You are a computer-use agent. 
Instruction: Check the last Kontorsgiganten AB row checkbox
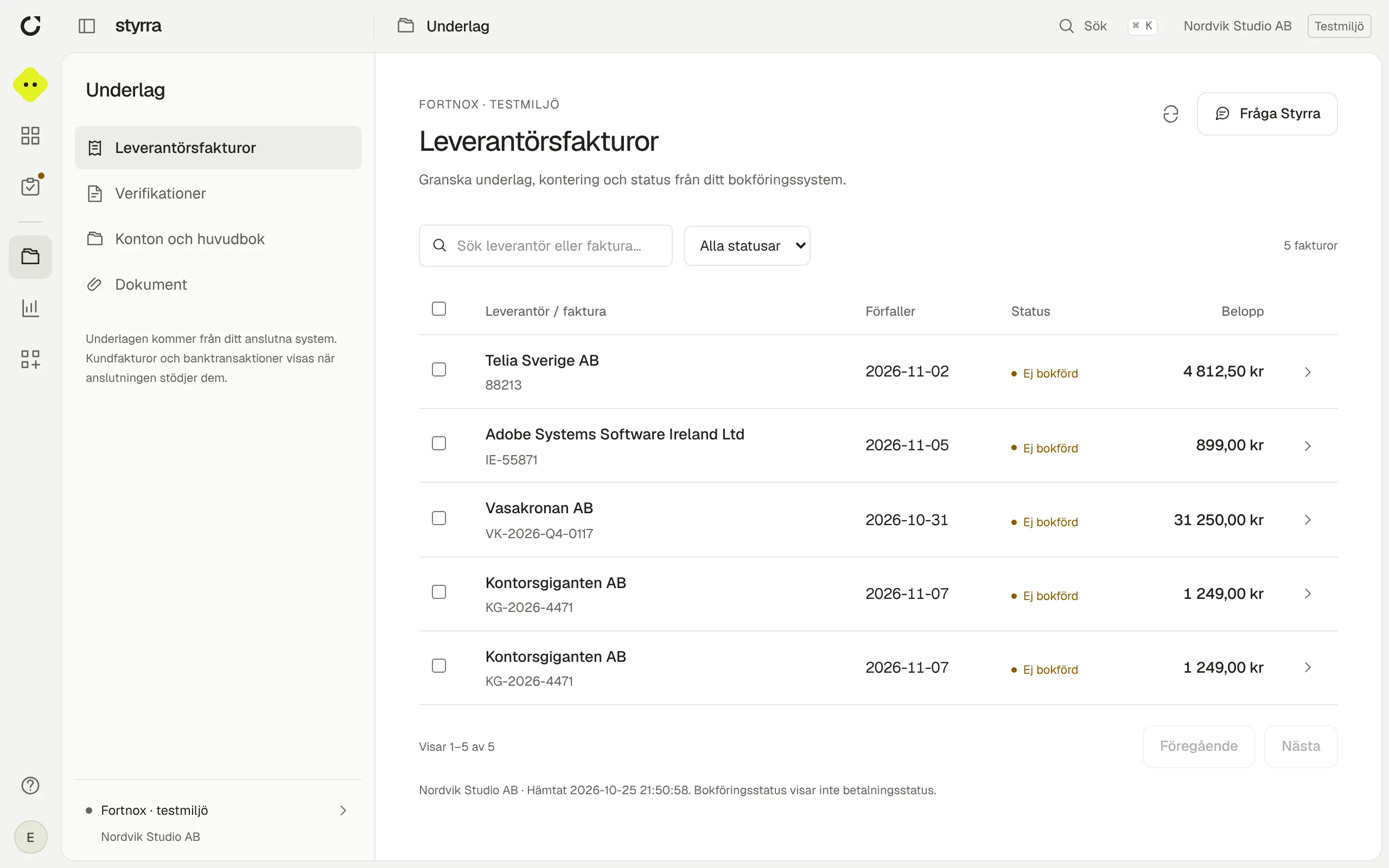click(x=439, y=666)
